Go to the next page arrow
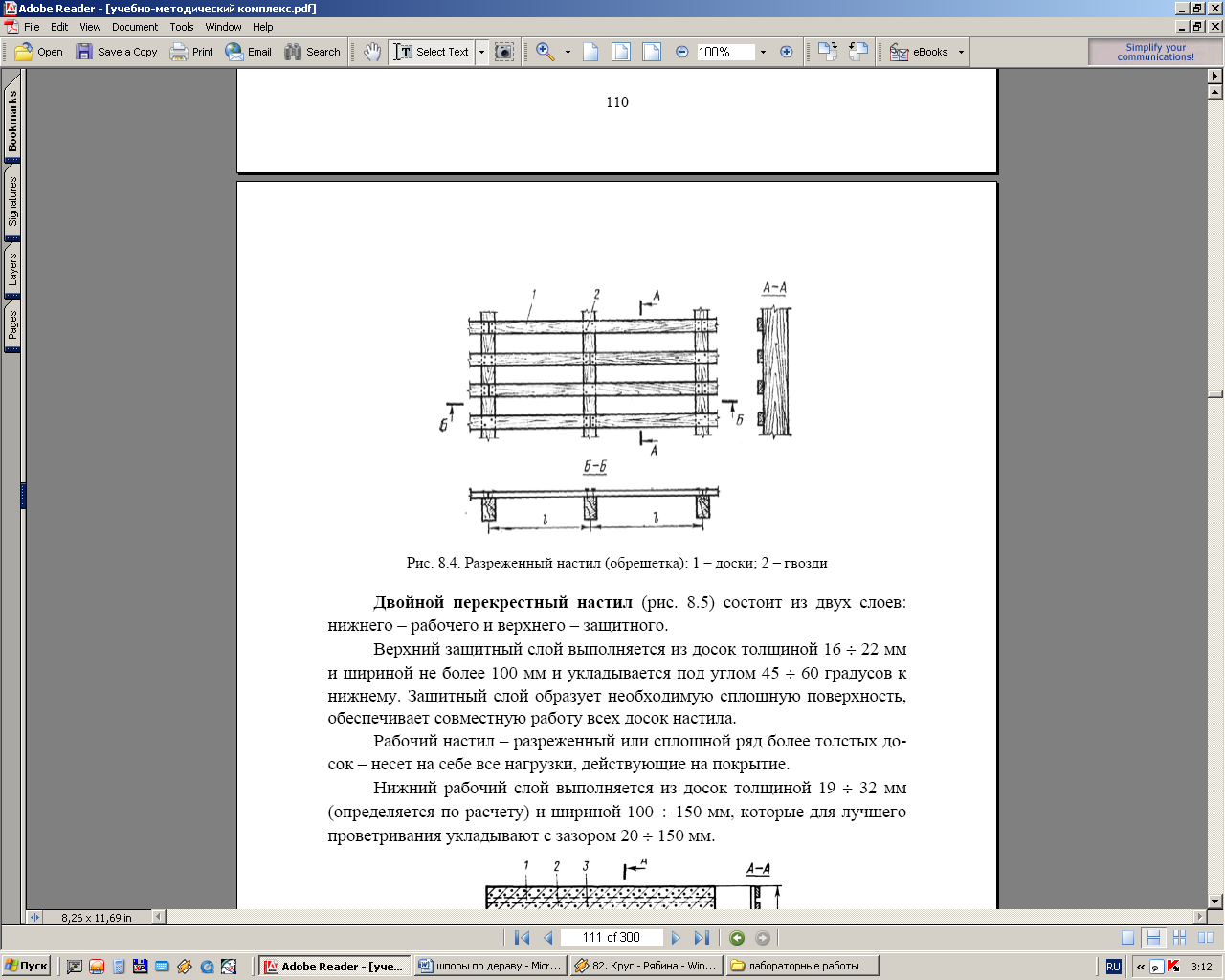 pyautogui.click(x=676, y=938)
